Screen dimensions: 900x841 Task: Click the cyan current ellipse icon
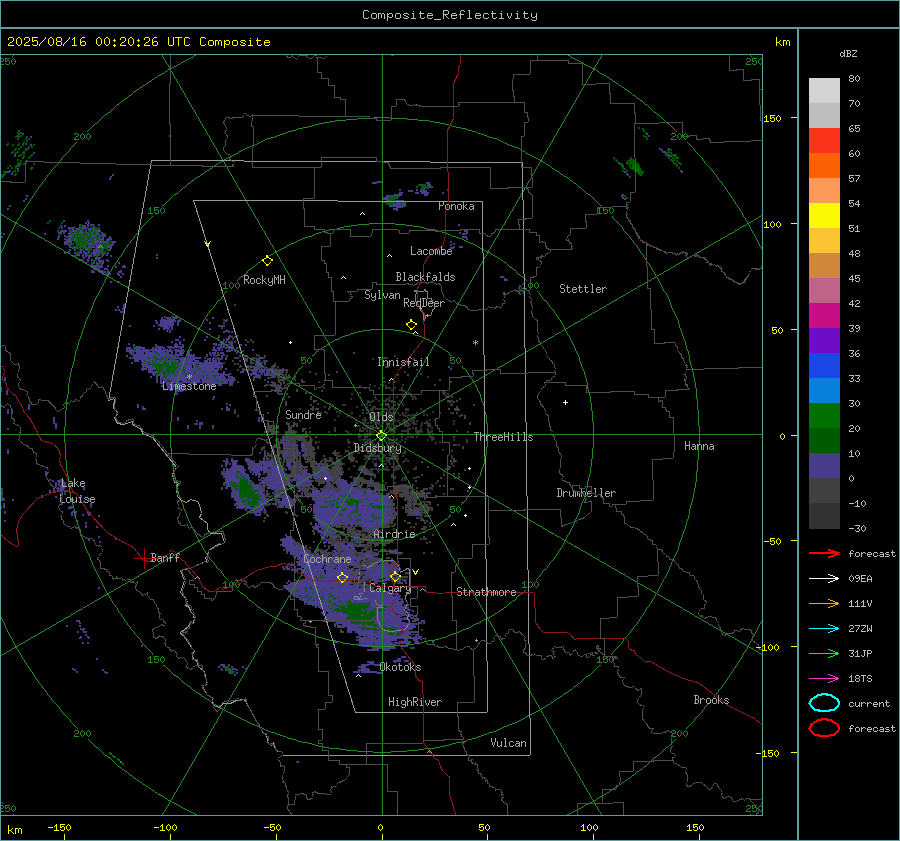824,703
